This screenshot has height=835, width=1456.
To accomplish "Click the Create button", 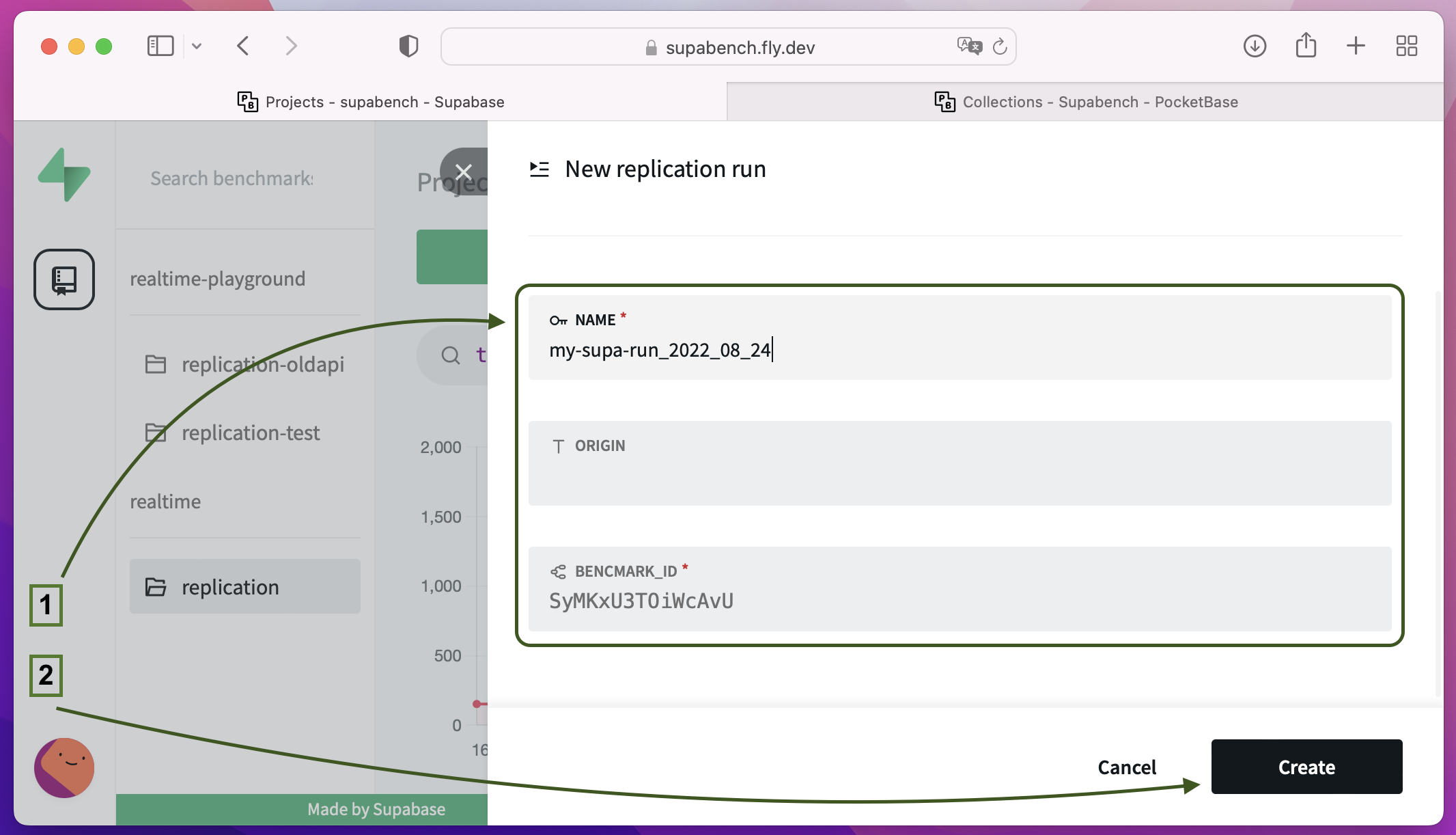I will [x=1306, y=767].
